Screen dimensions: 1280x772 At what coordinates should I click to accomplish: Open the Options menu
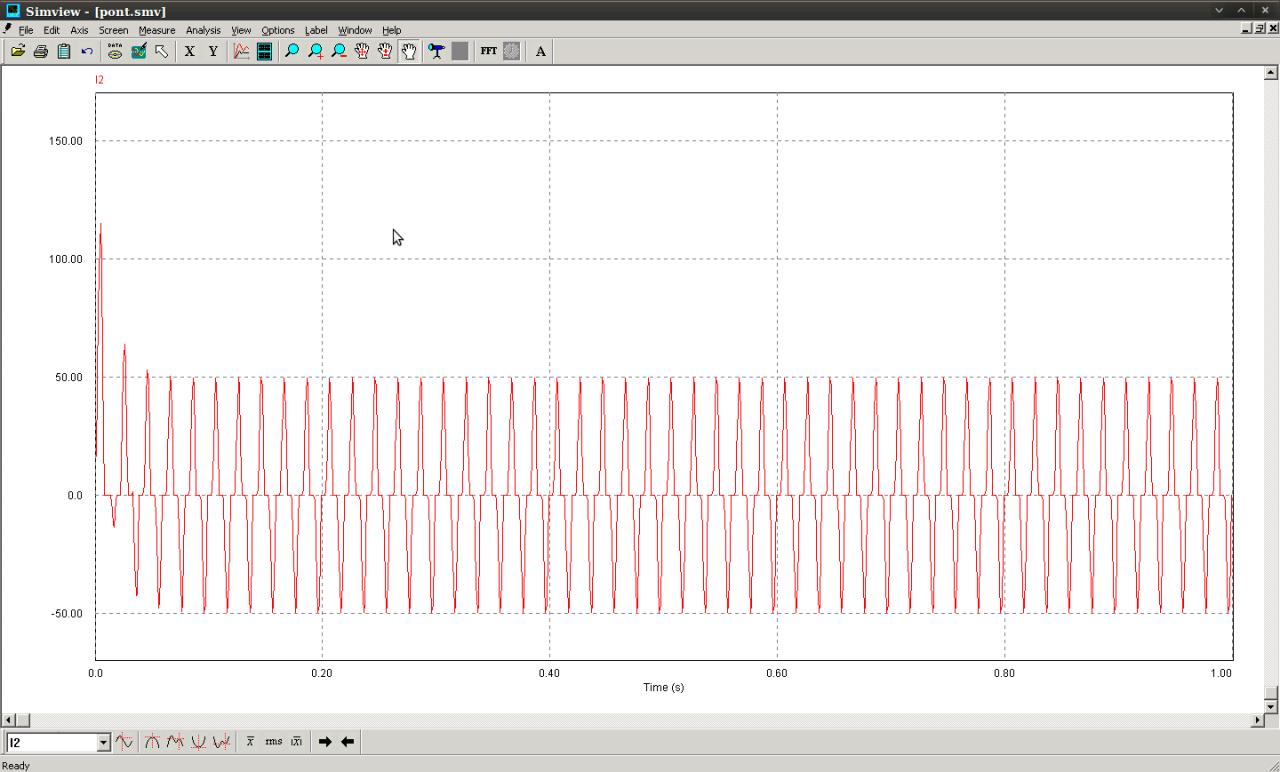tap(278, 30)
